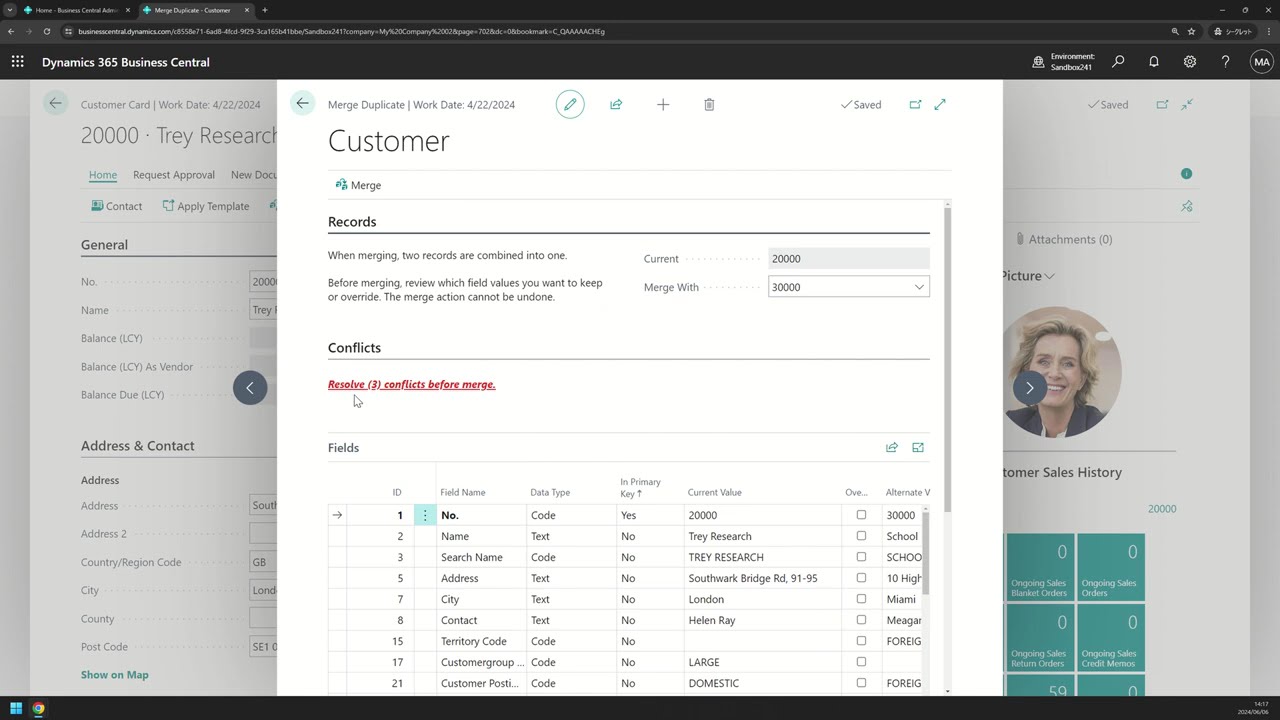This screenshot has height=720, width=1280.
Task: Maximize the Fields part icon
Action: click(918, 447)
